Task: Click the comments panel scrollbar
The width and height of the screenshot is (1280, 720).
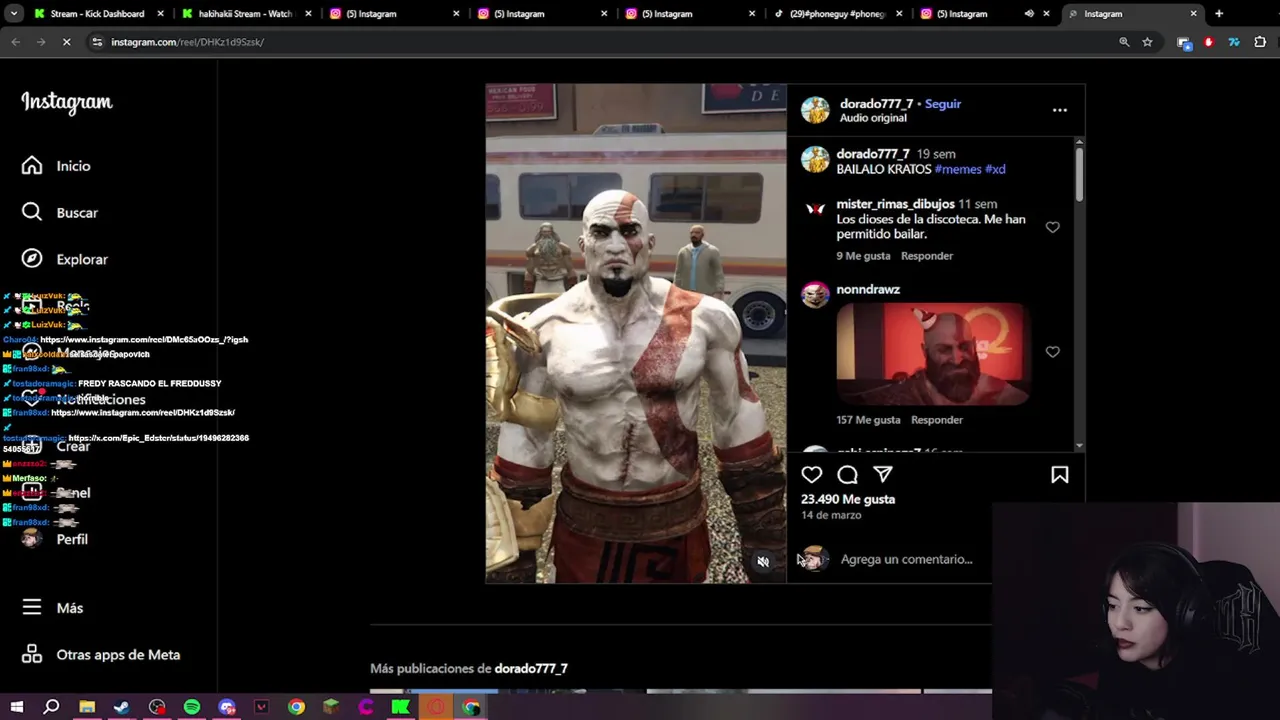Action: tap(1079, 175)
